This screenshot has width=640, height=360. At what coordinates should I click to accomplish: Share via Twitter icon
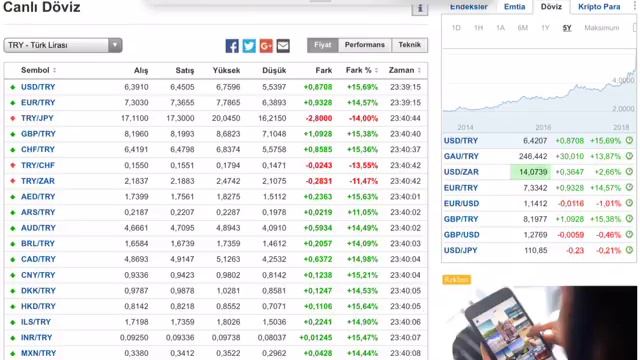click(249, 46)
